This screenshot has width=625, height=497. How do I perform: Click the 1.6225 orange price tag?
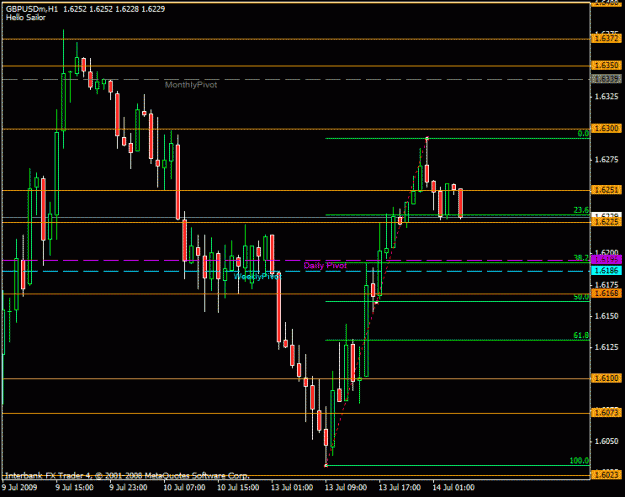(606, 222)
